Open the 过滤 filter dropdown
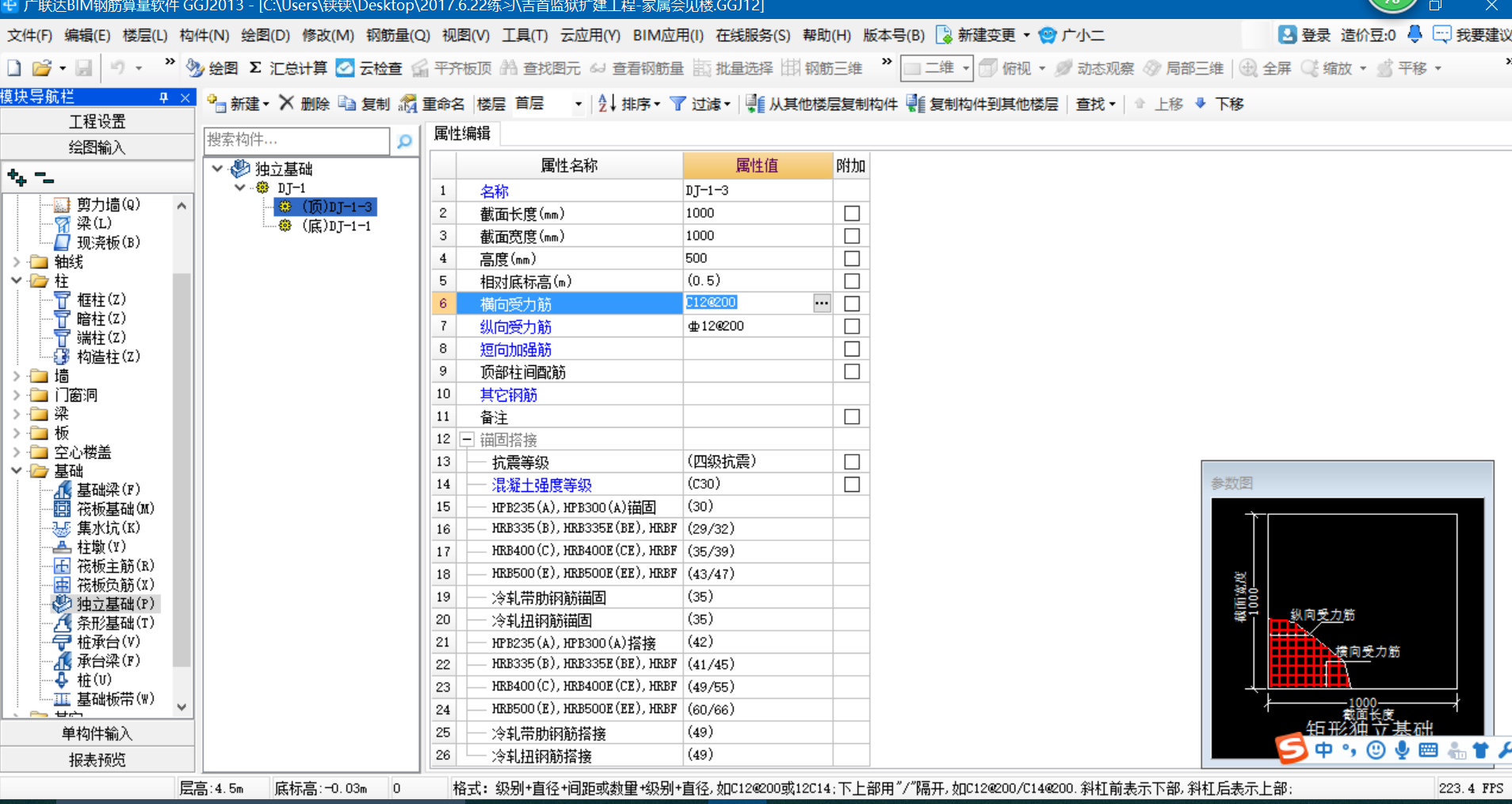 coord(727,105)
